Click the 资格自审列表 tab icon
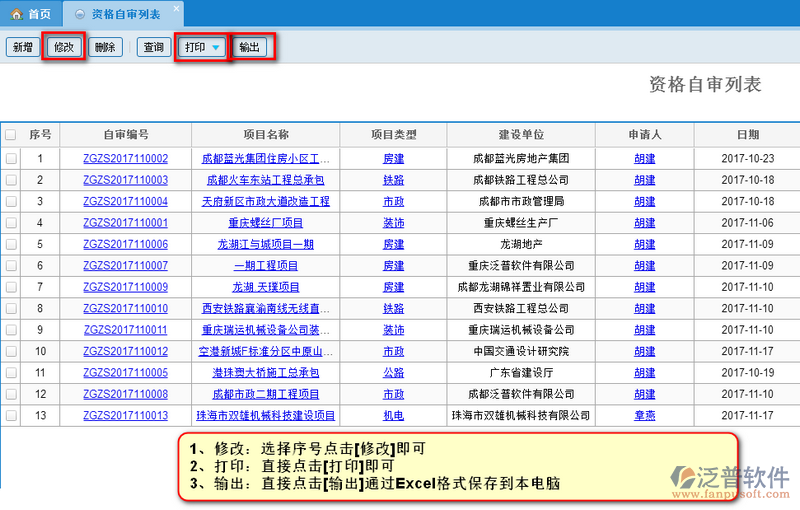The width and height of the screenshot is (800, 510). point(80,14)
